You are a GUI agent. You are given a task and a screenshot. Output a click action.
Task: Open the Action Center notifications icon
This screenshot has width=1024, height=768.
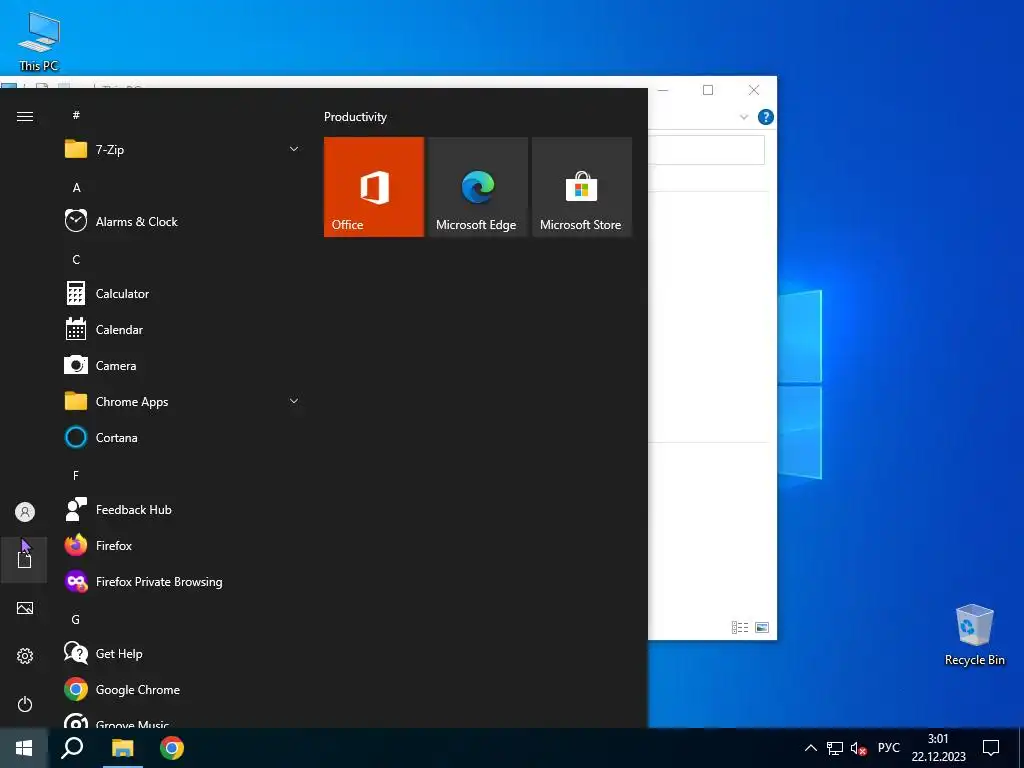click(x=991, y=748)
